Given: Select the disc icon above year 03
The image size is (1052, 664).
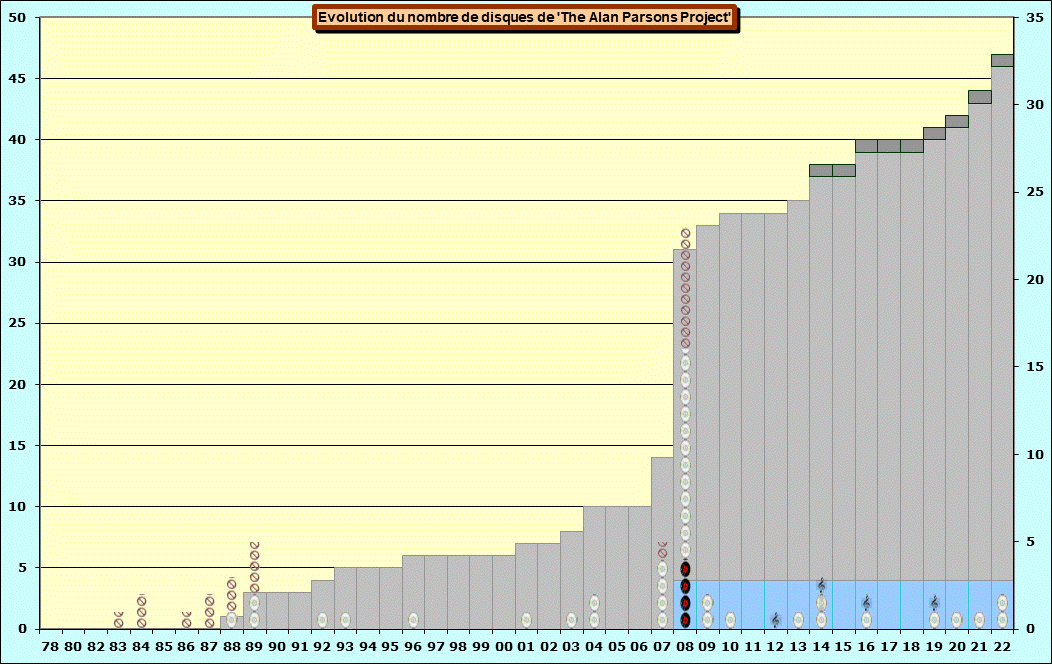Looking at the screenshot, I should (572, 620).
